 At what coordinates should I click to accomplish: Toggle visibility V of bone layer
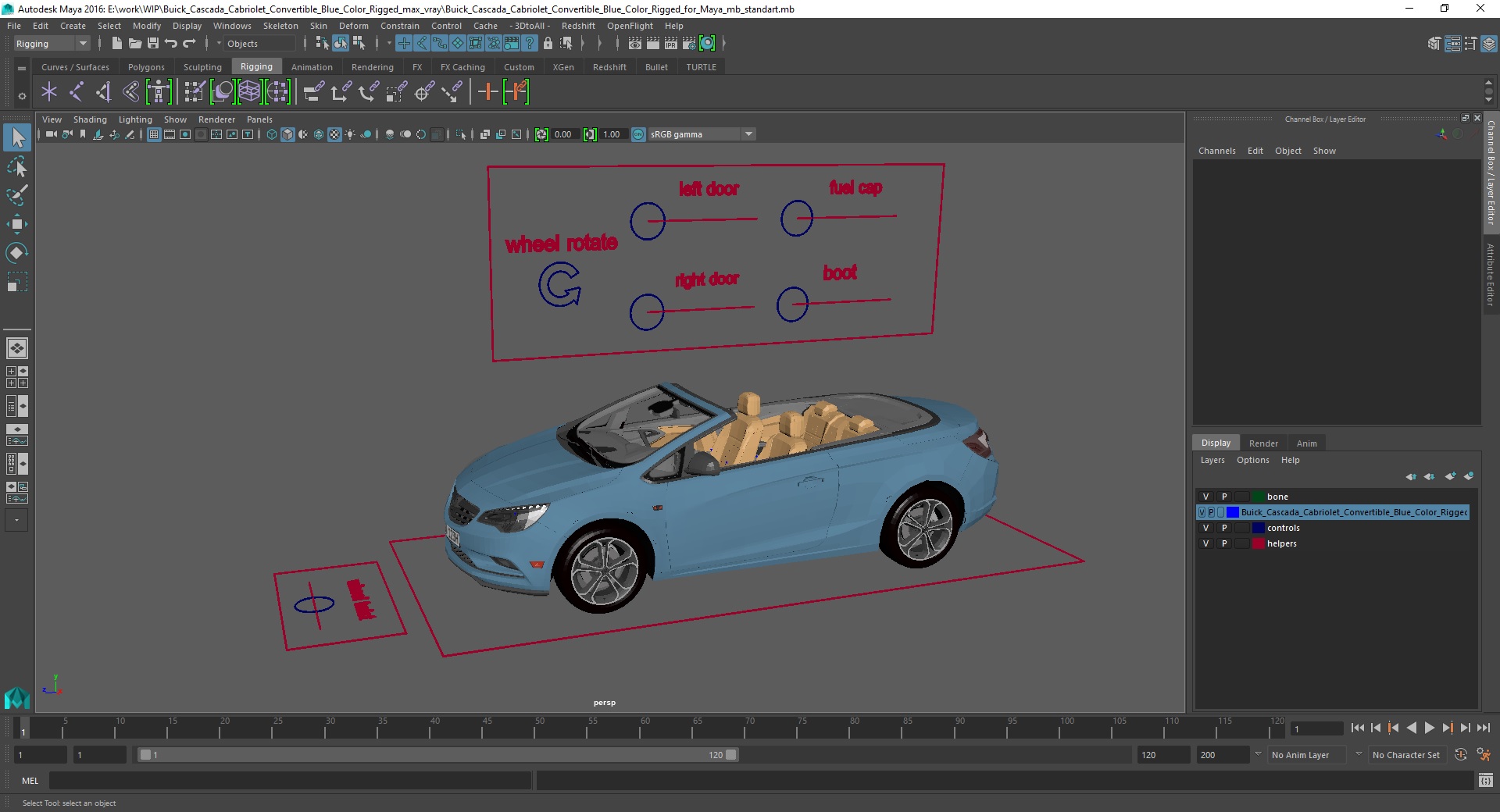pos(1205,497)
